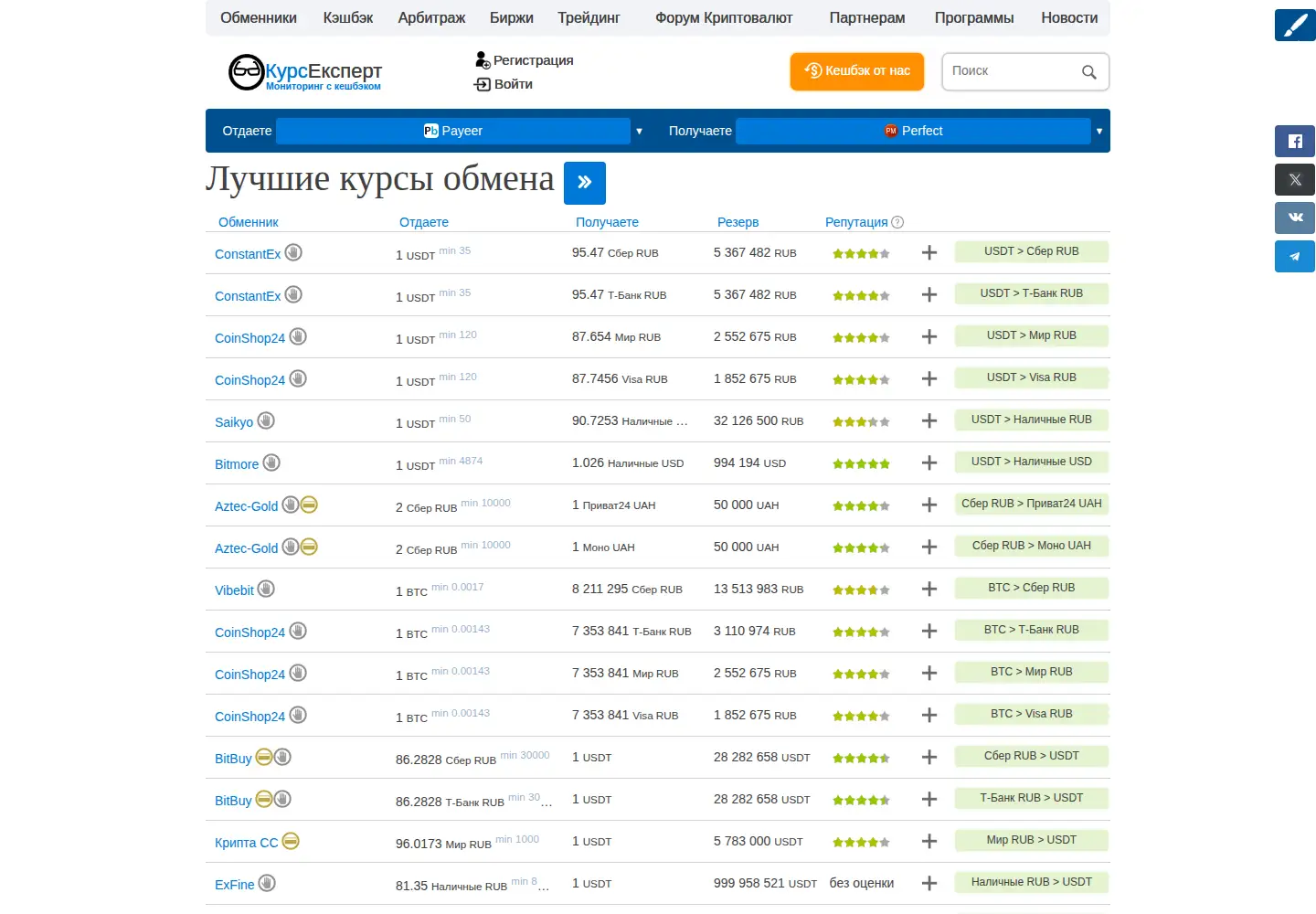Click the USDT > Наличные USD button

1032,462
